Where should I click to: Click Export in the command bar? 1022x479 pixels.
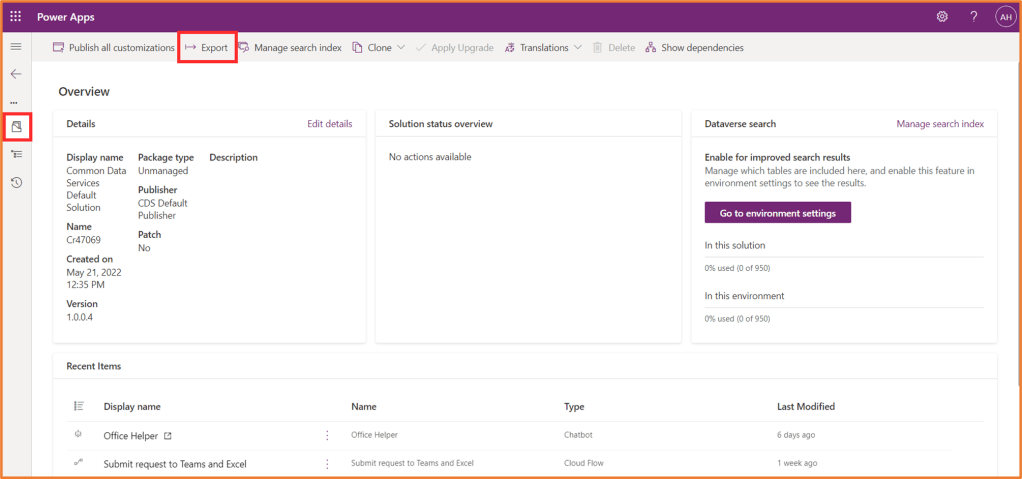(x=206, y=47)
